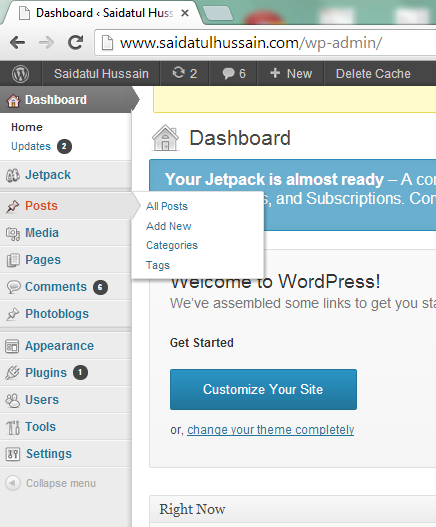
Task: Click the Jetpack icon in sidebar
Action: coord(13,175)
